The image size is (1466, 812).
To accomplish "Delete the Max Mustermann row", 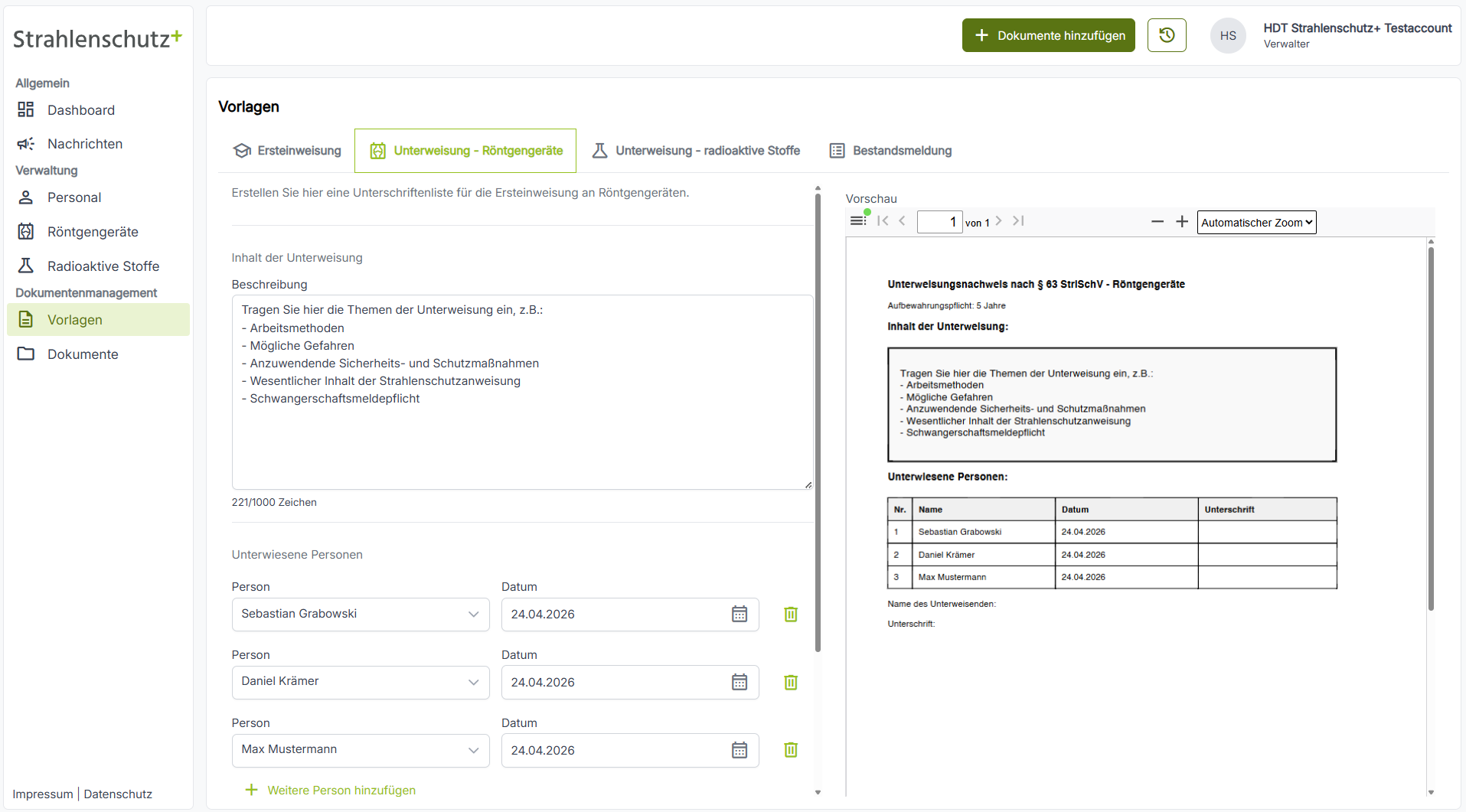I will 791,750.
